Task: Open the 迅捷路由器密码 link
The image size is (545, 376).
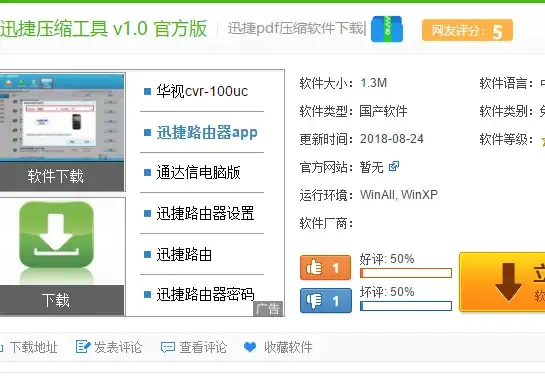Action: pos(205,294)
